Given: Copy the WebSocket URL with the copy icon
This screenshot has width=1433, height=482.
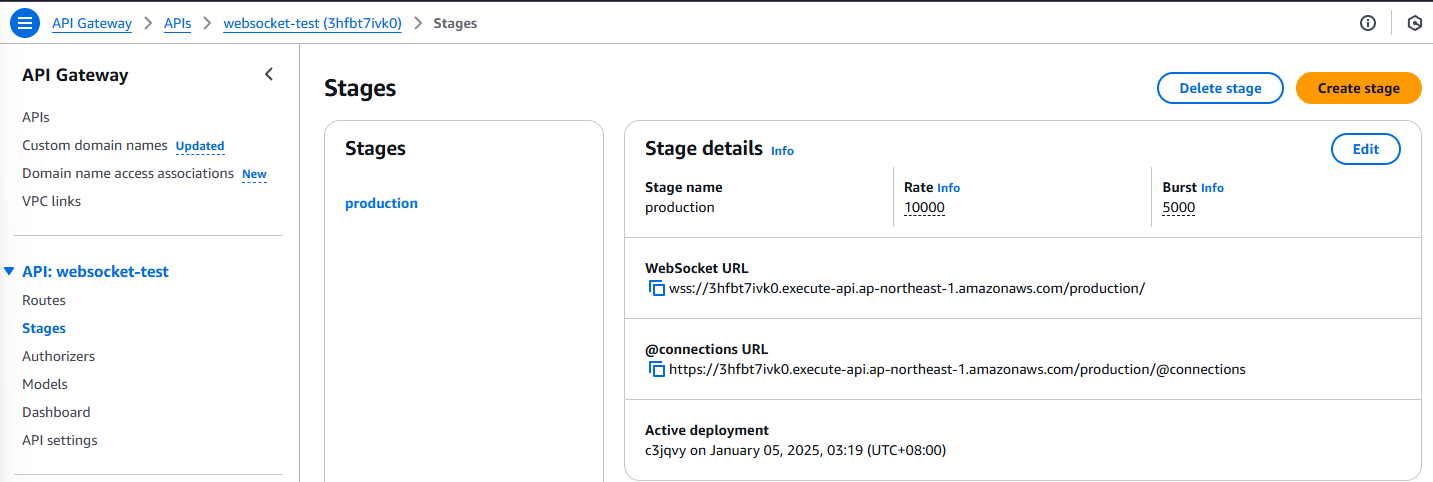Looking at the screenshot, I should click(x=657, y=288).
